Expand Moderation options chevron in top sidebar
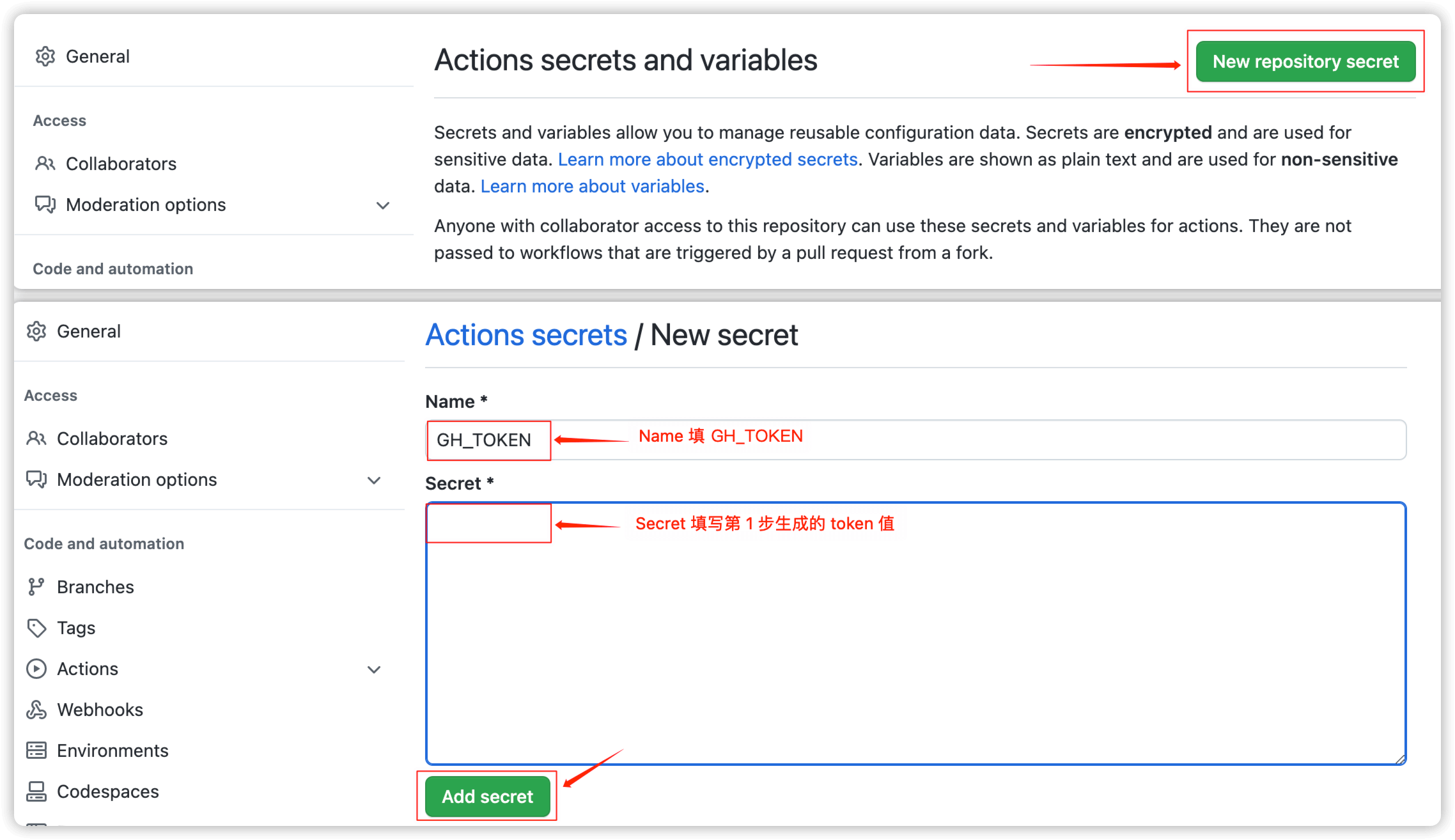The image size is (1455, 840). [383, 205]
